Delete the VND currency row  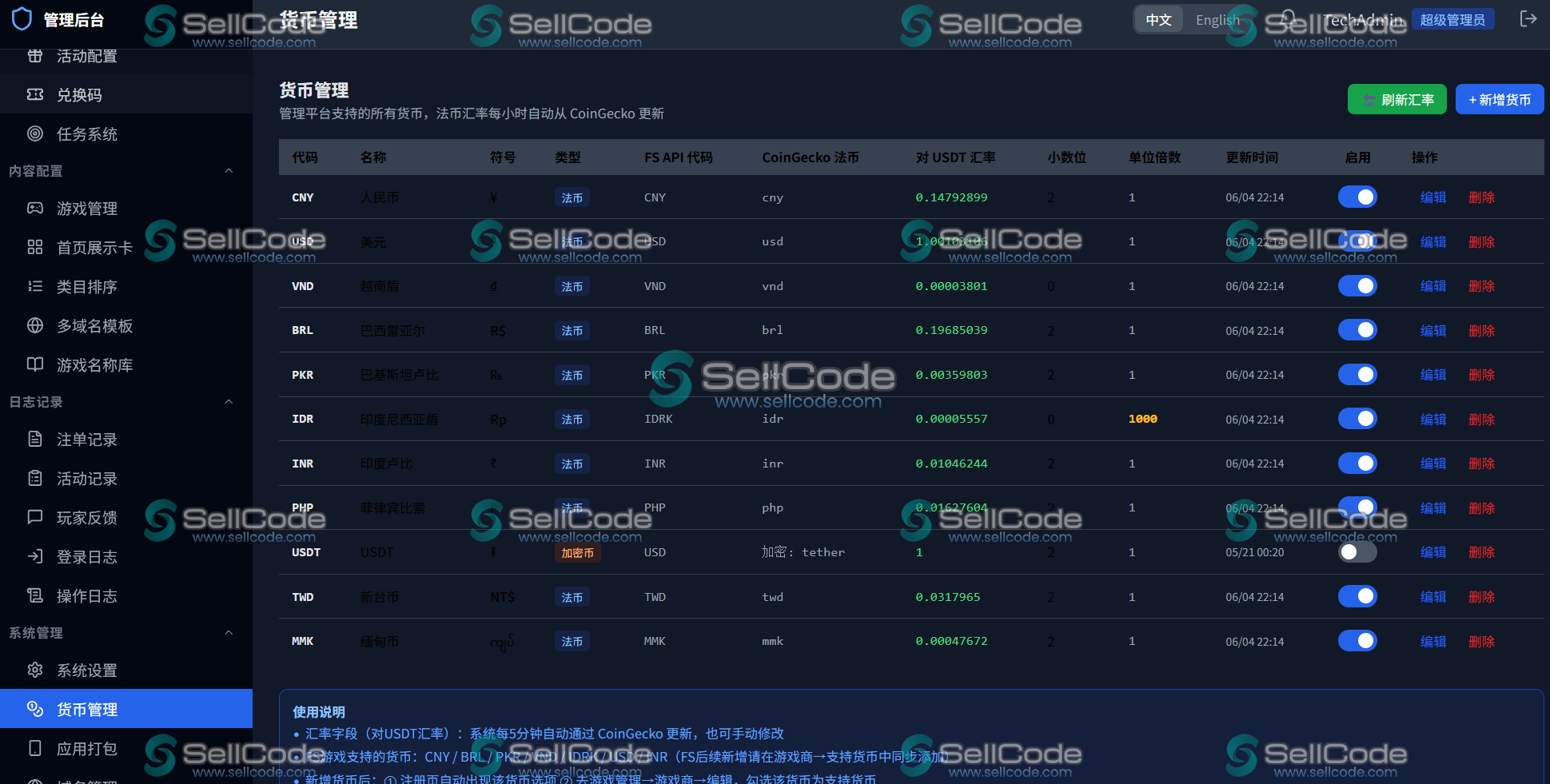point(1481,286)
